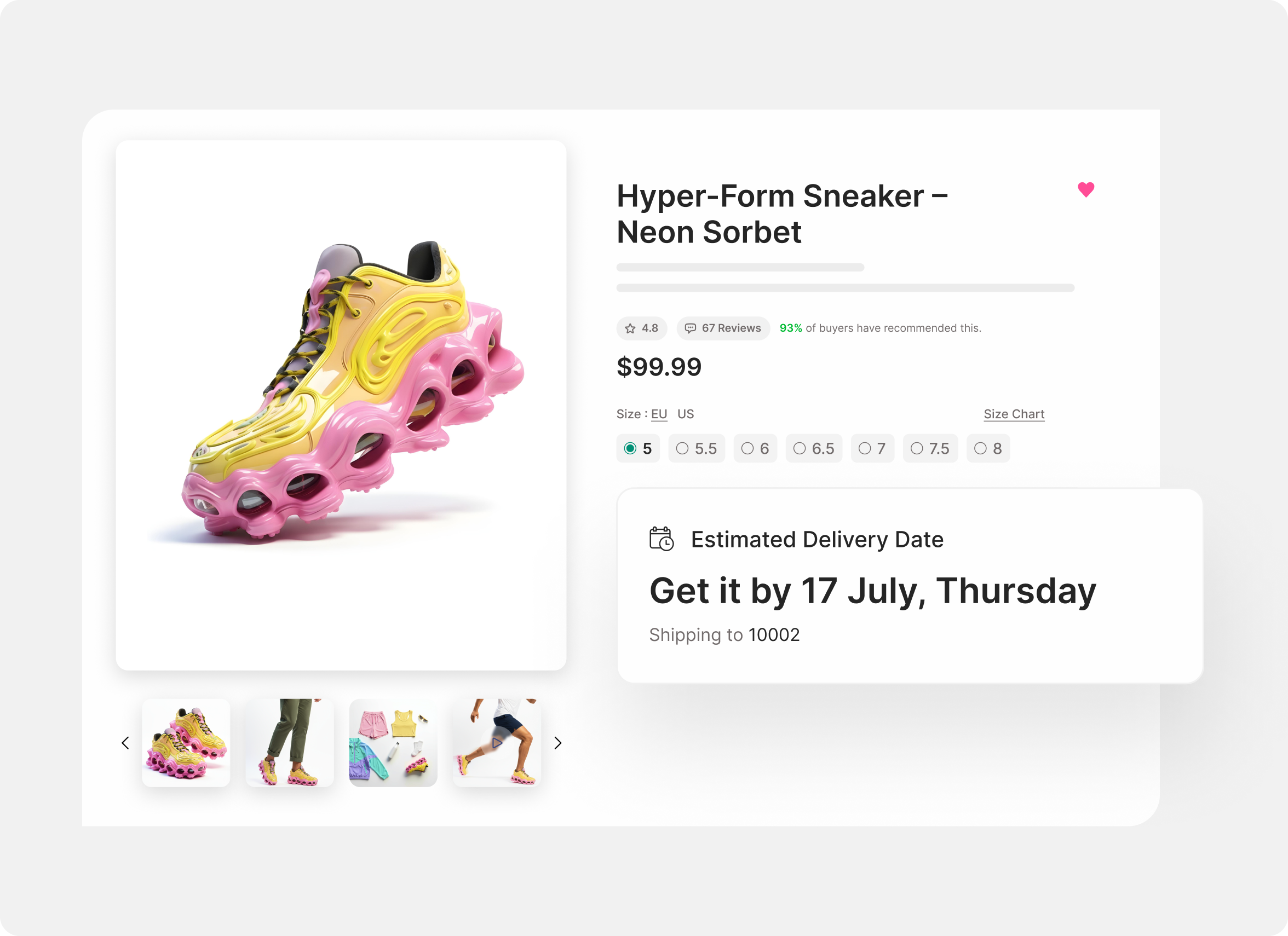1288x936 pixels.
Task: Change shipping zip code 10002
Action: click(774, 634)
